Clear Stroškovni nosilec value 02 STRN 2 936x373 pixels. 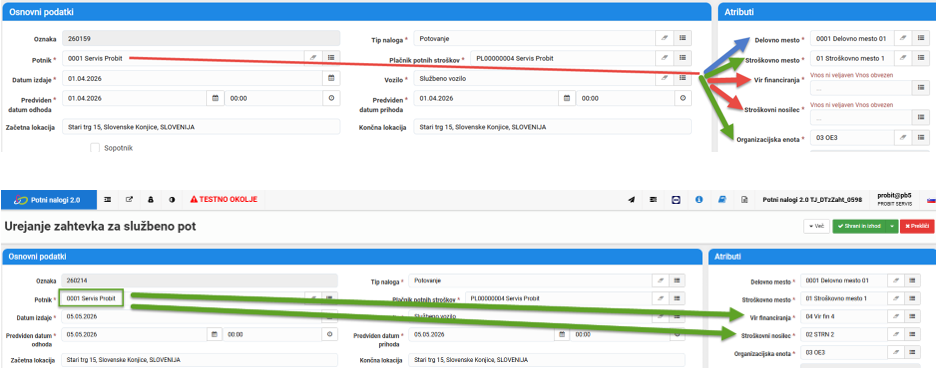[895, 334]
